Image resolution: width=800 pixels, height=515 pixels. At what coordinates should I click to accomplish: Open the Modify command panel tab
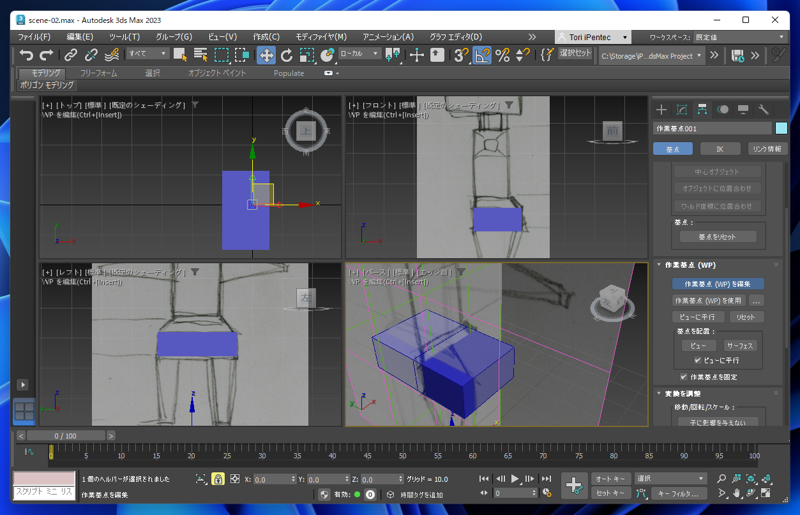(x=682, y=109)
